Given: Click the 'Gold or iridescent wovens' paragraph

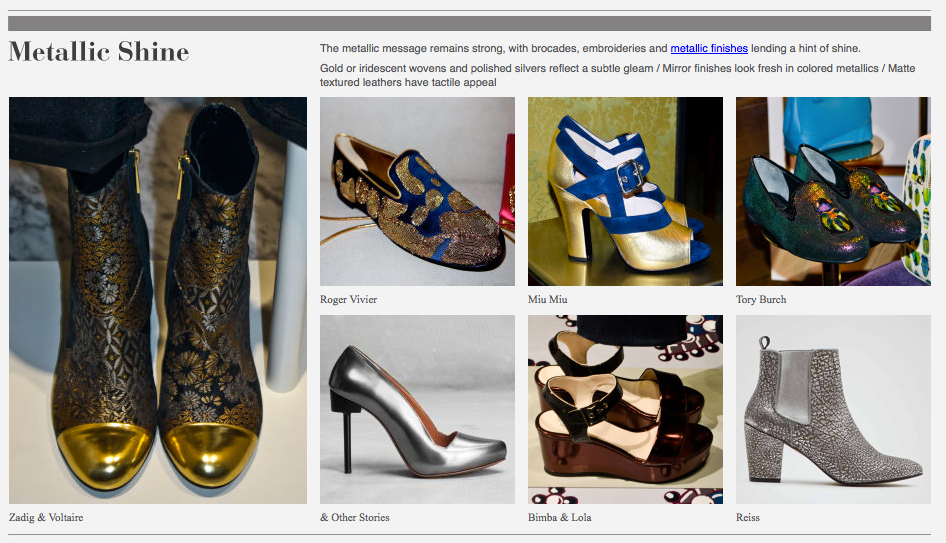Looking at the screenshot, I should pyautogui.click(x=617, y=75).
